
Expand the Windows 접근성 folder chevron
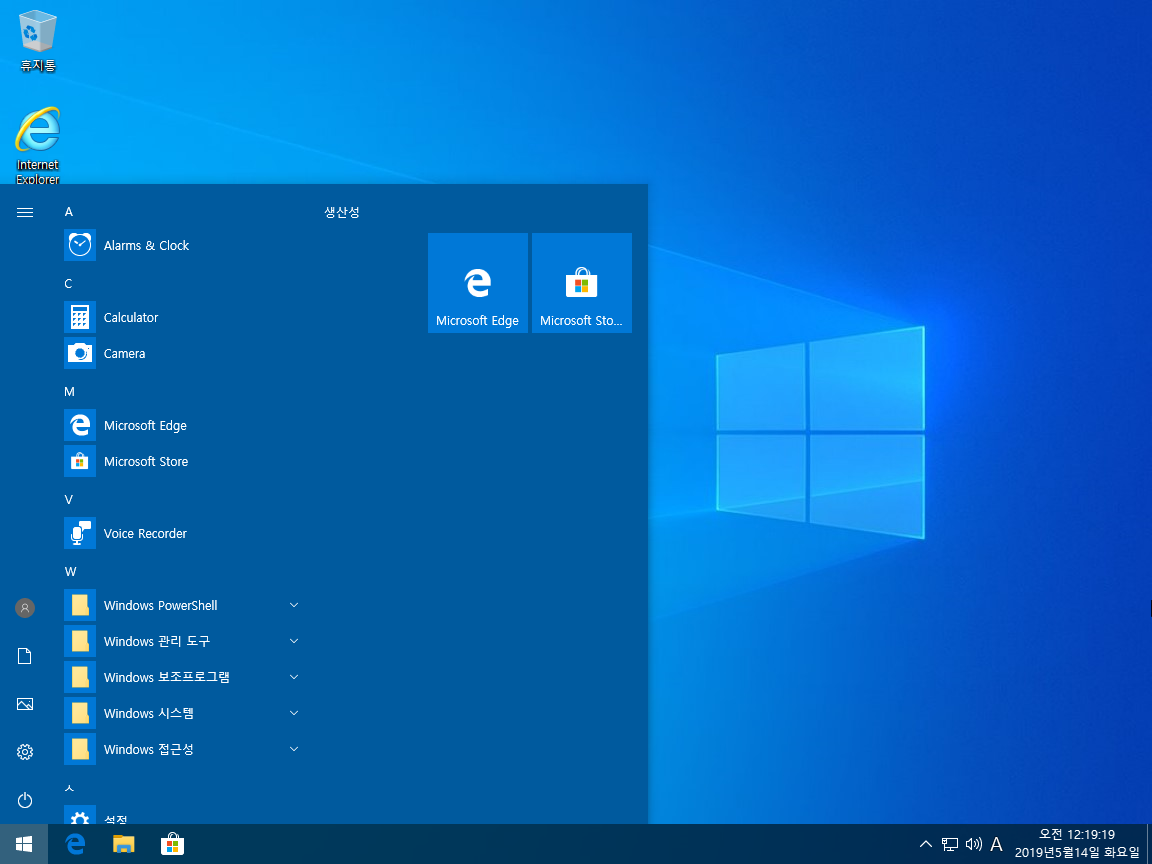(x=294, y=749)
